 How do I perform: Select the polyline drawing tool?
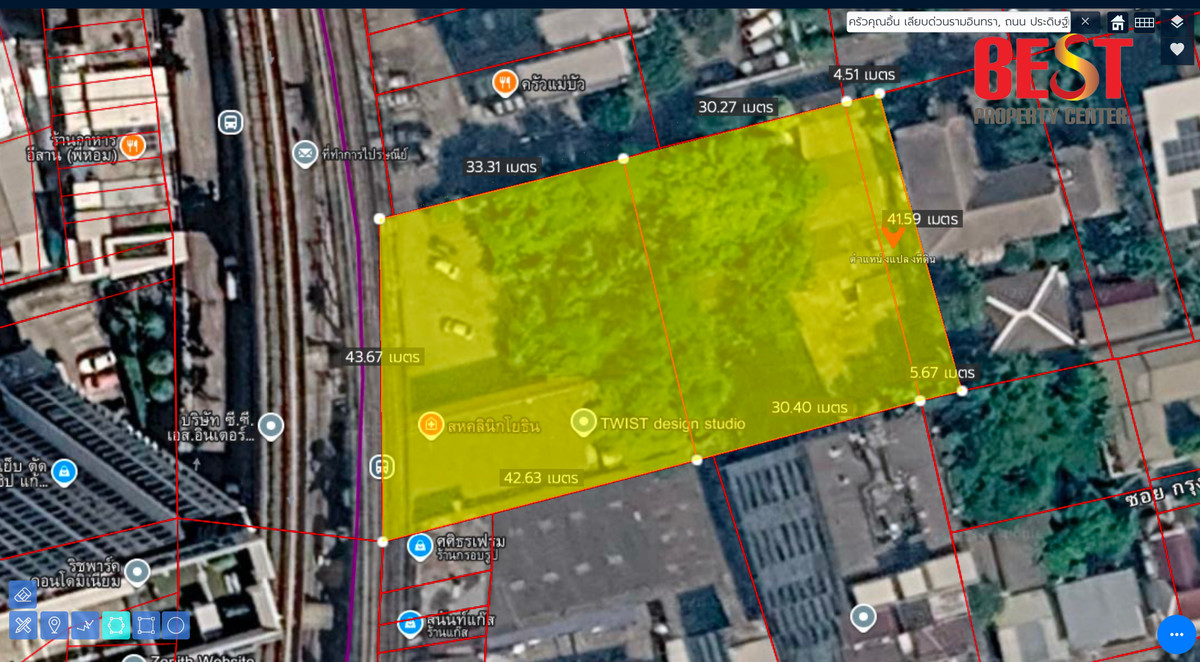click(x=85, y=626)
